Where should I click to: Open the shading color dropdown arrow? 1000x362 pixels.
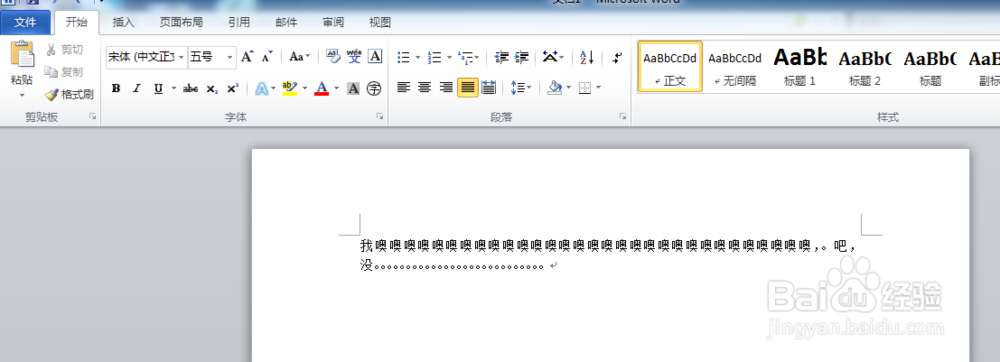[x=568, y=88]
